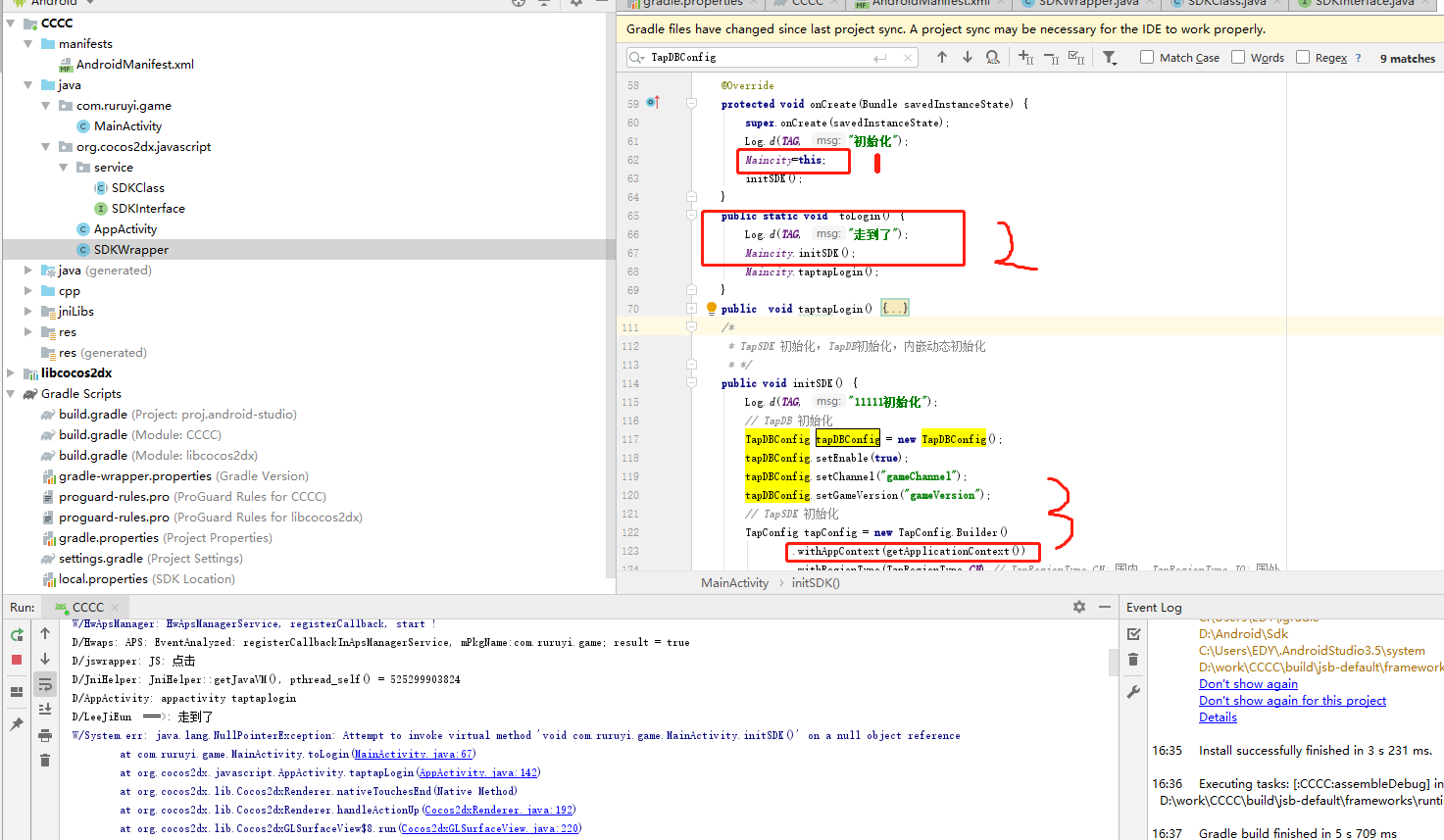The width and height of the screenshot is (1444, 840).
Task: Enable the Match Case checkbox
Action: point(1147,58)
